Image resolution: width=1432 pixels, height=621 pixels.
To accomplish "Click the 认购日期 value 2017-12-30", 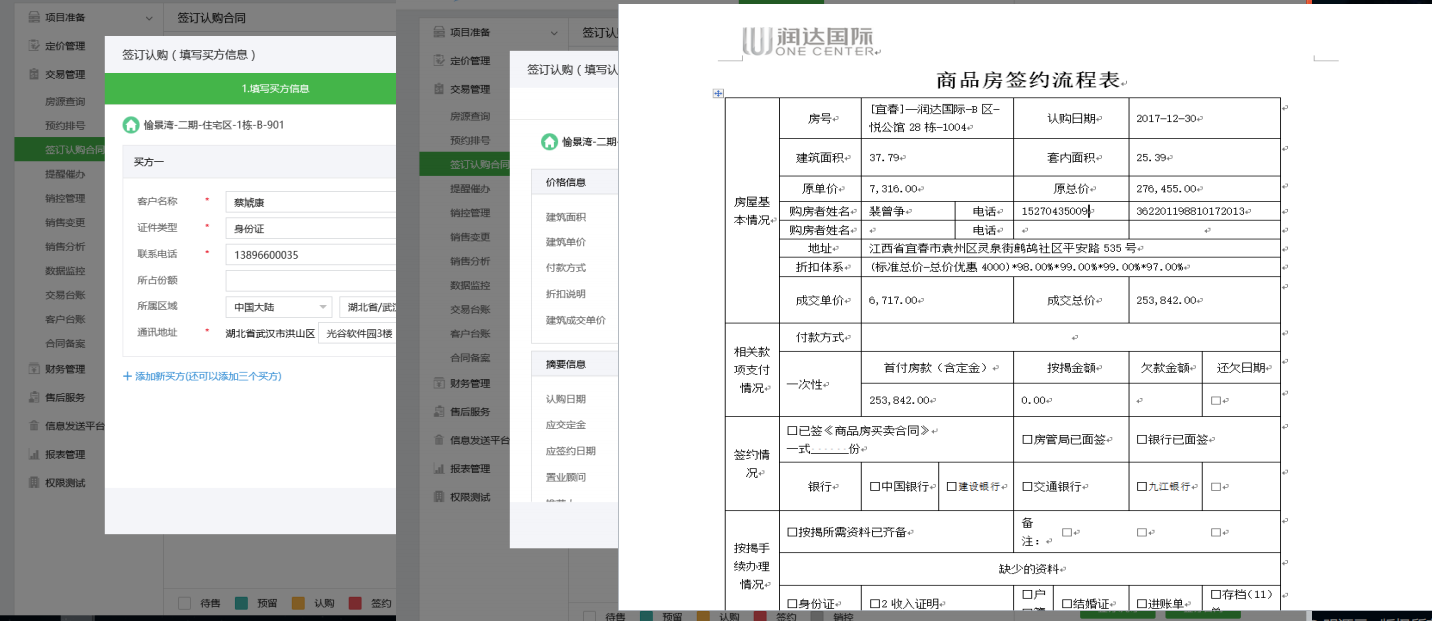I will pos(1167,118).
